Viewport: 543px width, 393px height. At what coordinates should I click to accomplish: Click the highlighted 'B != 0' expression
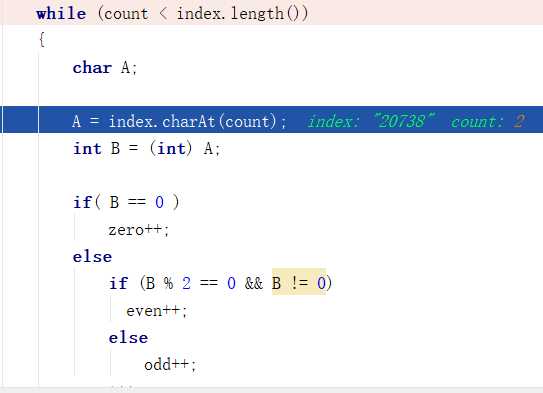[299, 282]
